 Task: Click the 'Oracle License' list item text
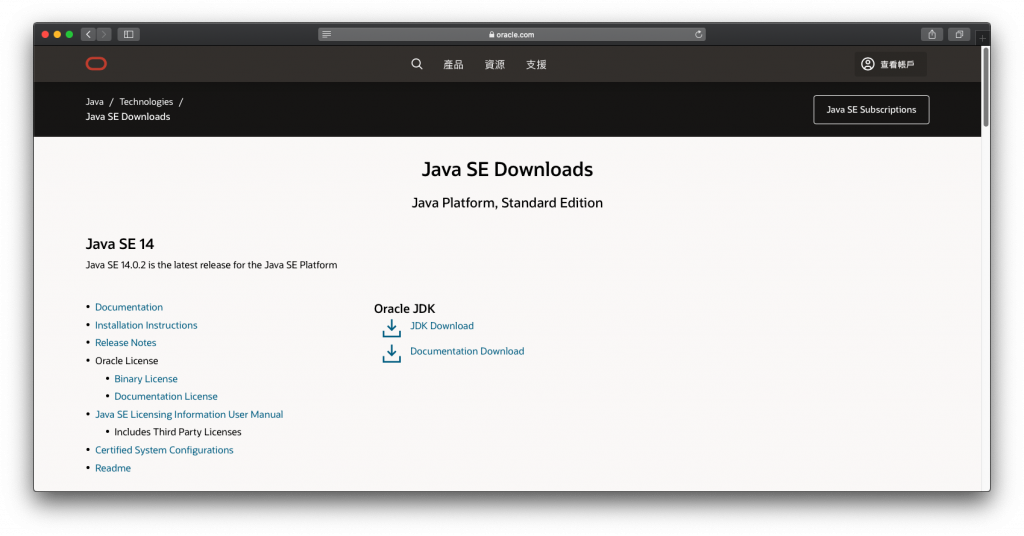126,361
